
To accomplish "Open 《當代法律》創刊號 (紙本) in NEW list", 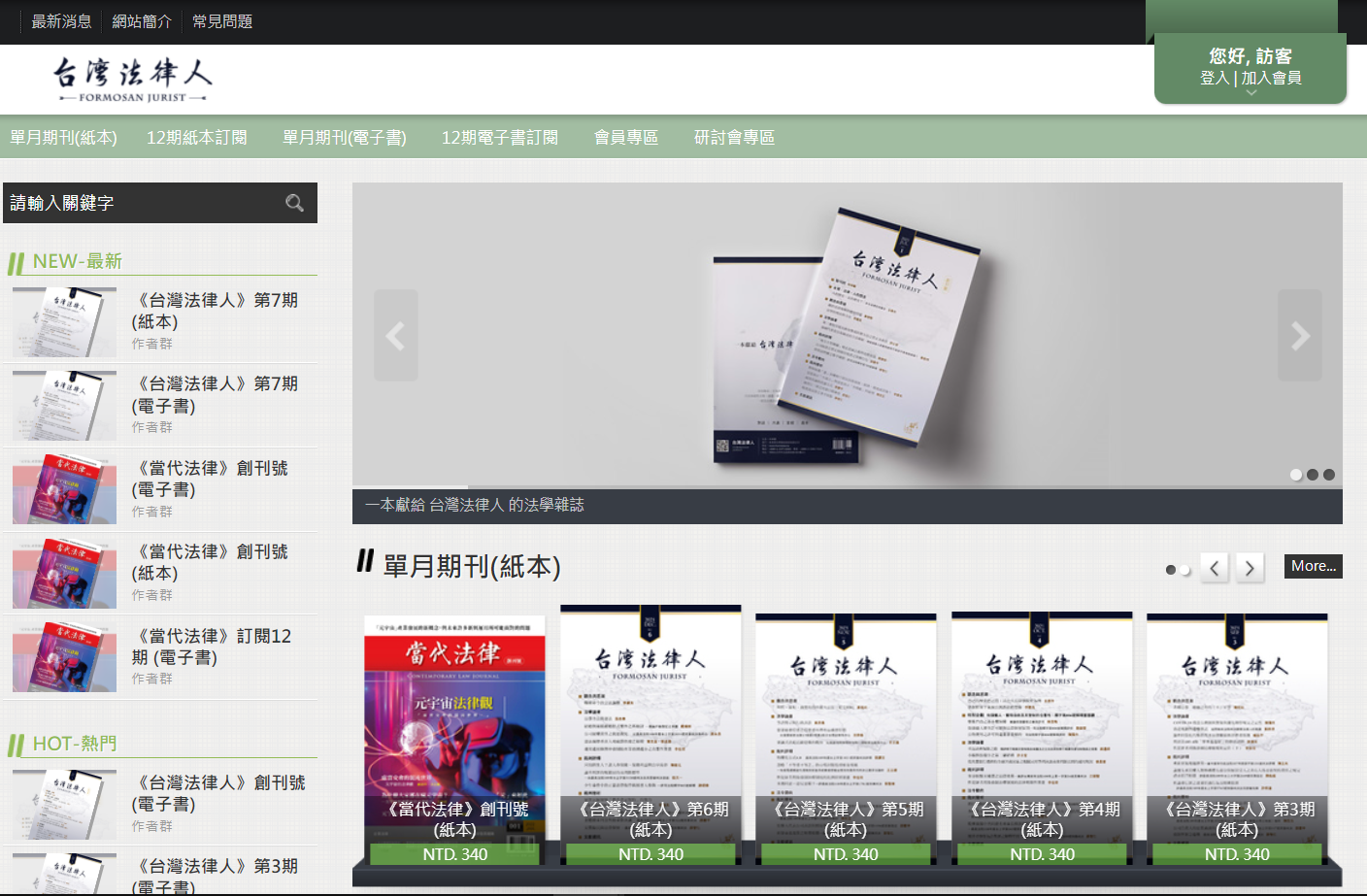I will pos(210,562).
